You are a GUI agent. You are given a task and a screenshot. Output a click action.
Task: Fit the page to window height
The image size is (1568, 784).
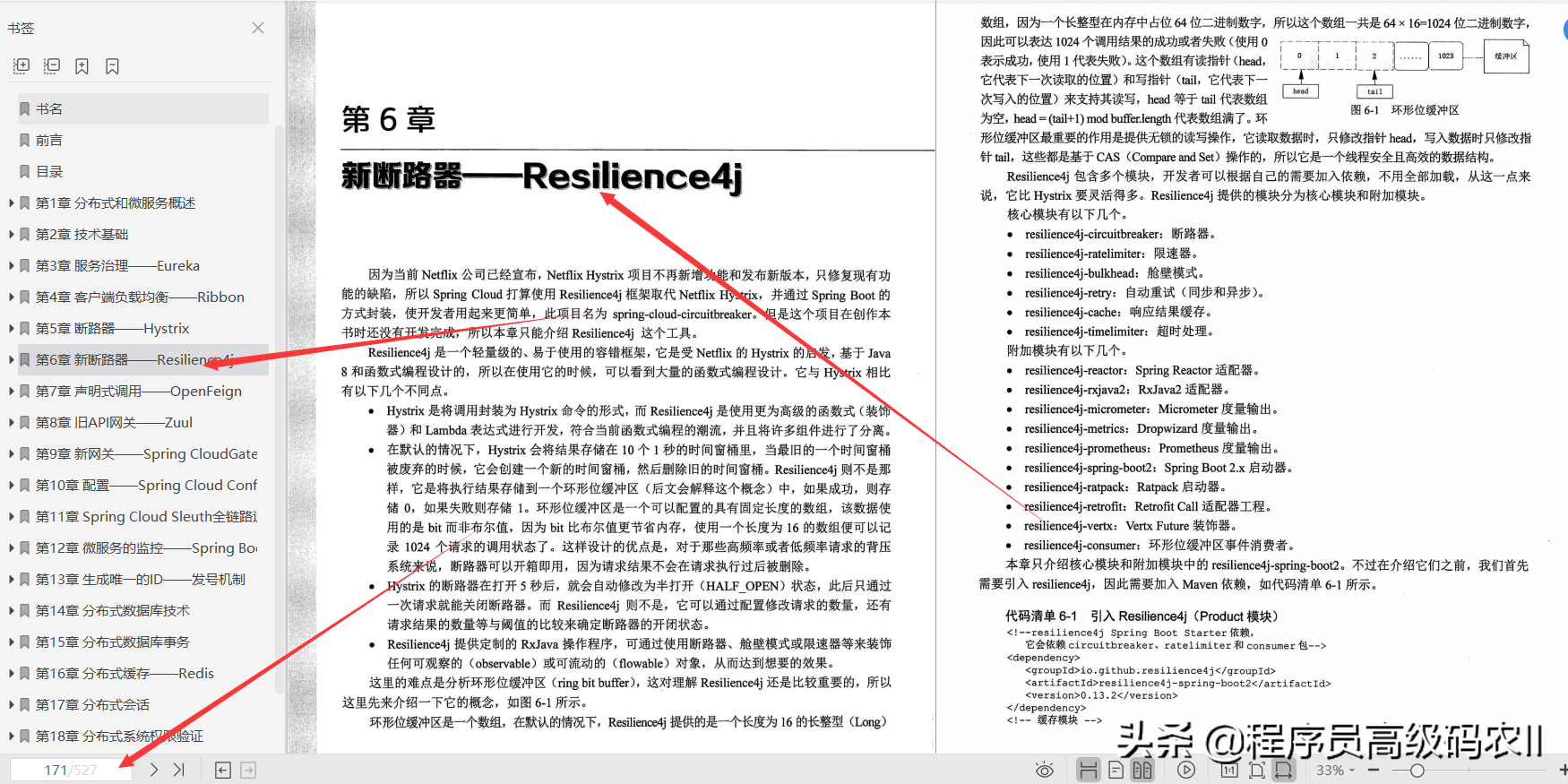[1257, 770]
